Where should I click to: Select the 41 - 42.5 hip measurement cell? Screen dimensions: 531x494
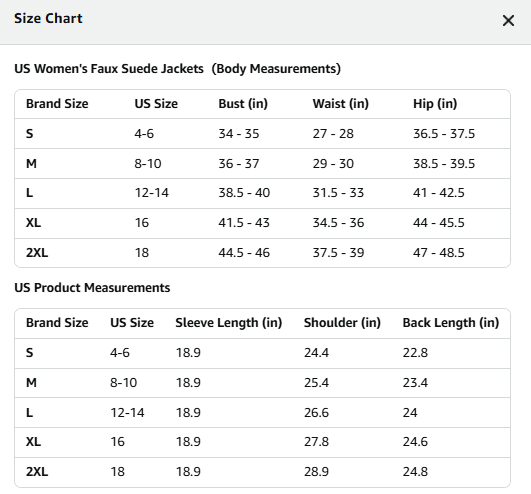point(439,193)
